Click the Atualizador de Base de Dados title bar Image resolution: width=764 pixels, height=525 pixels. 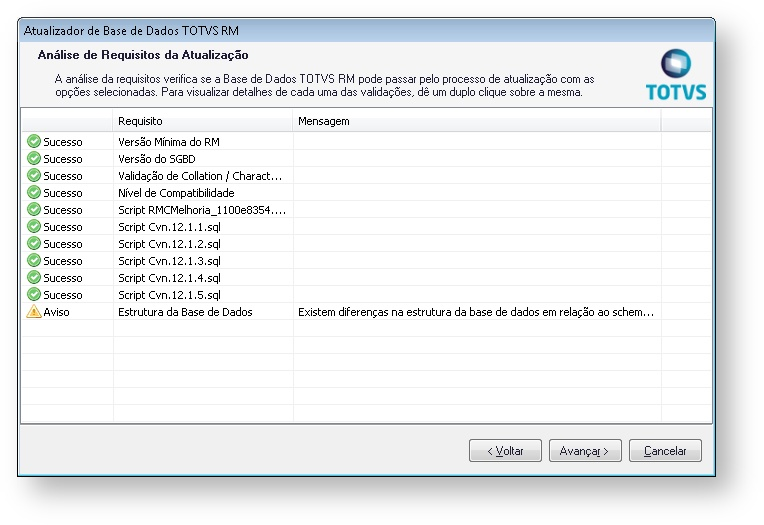[366, 31]
